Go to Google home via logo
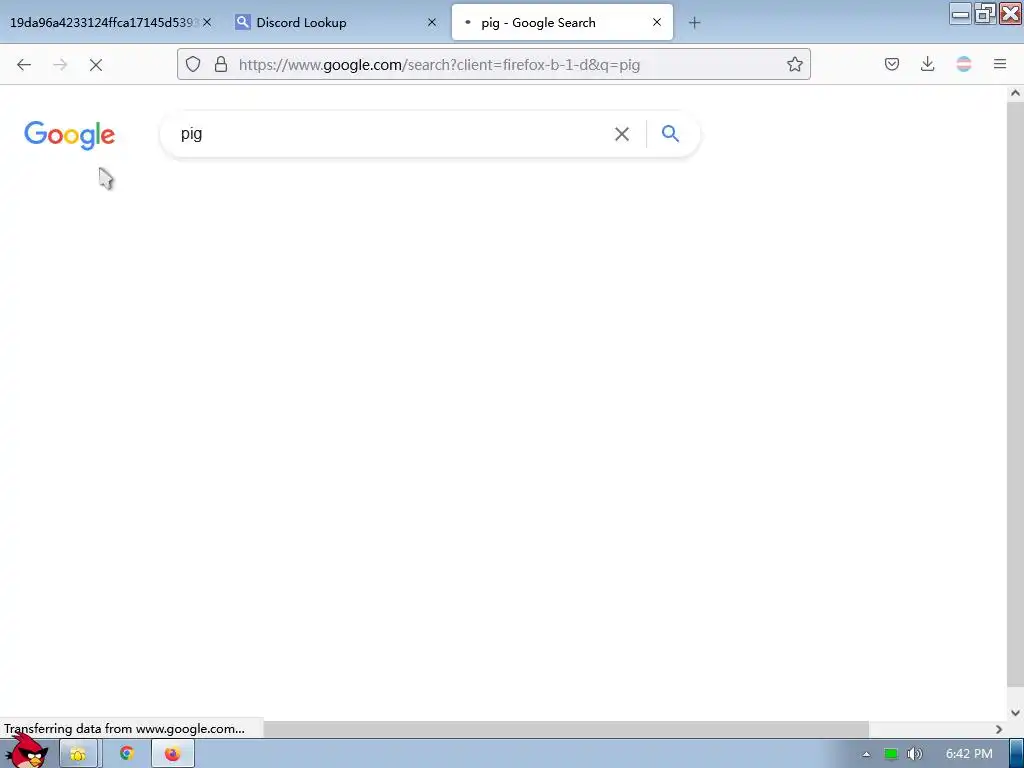This screenshot has height=768, width=1024. 69,135
